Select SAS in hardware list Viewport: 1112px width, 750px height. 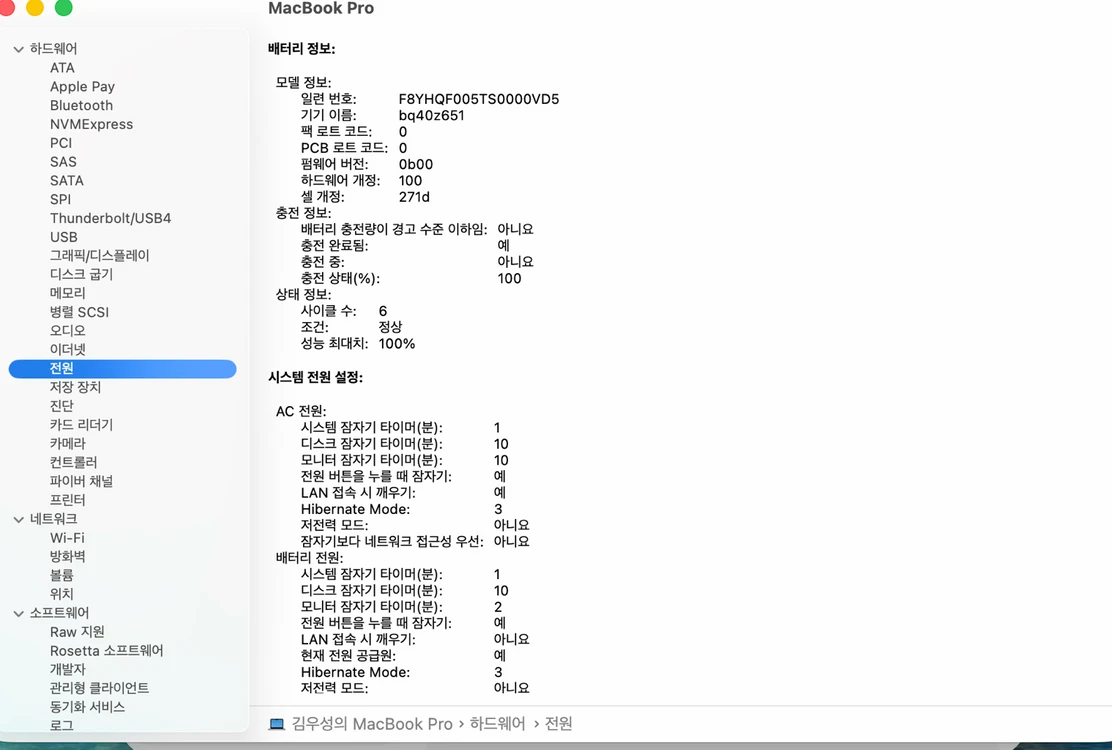pyautogui.click(x=63, y=162)
